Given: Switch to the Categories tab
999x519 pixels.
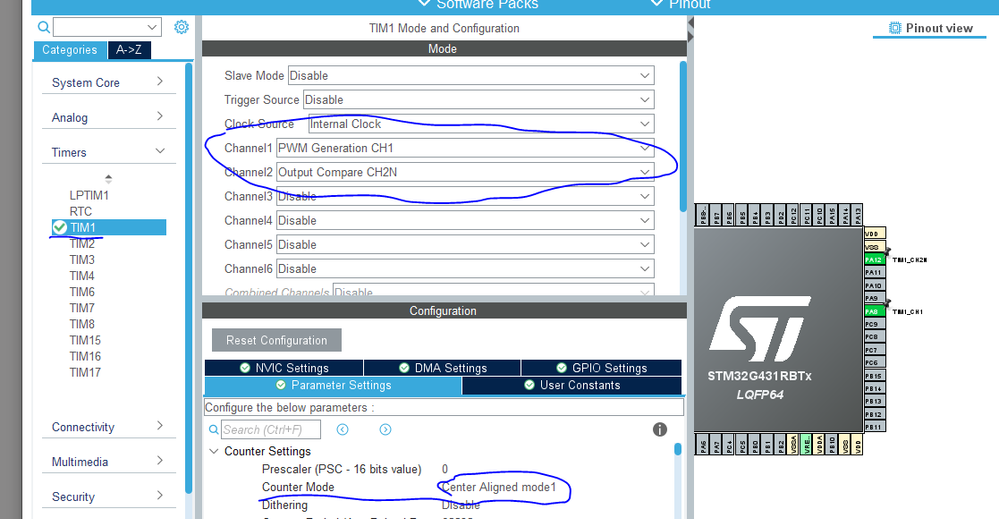Looking at the screenshot, I should (69, 50).
